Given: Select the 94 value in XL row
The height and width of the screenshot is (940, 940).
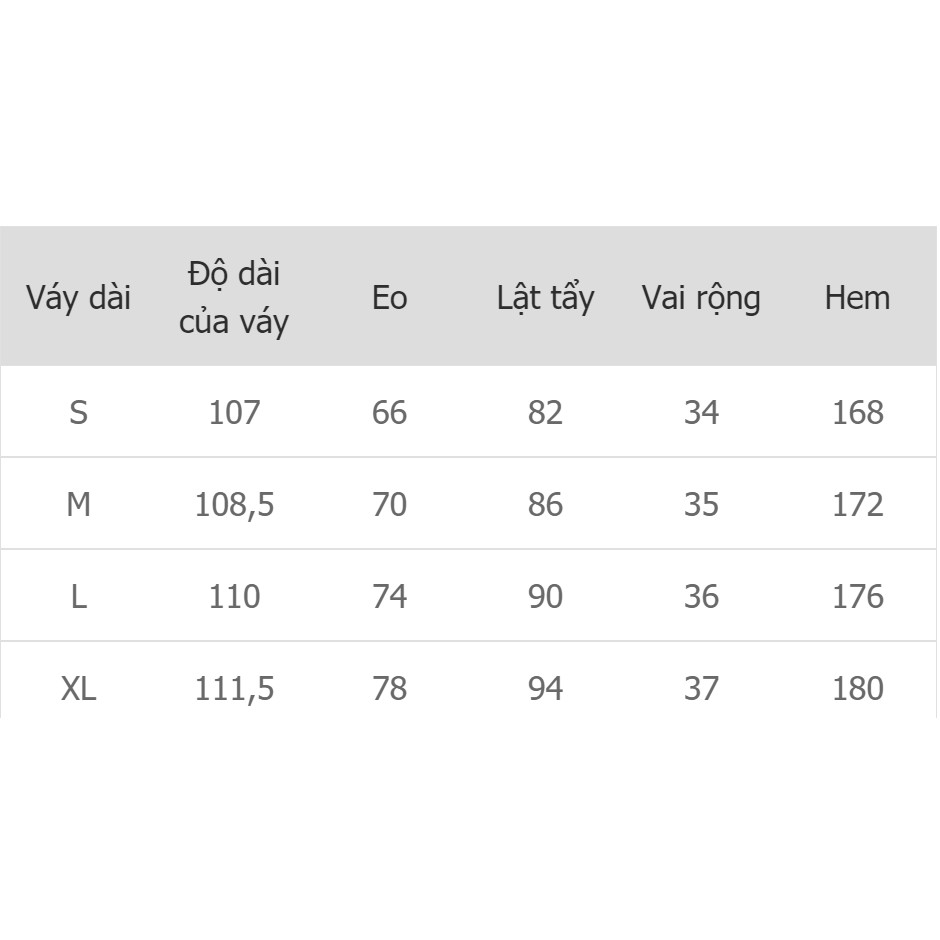Looking at the screenshot, I should click(546, 689).
